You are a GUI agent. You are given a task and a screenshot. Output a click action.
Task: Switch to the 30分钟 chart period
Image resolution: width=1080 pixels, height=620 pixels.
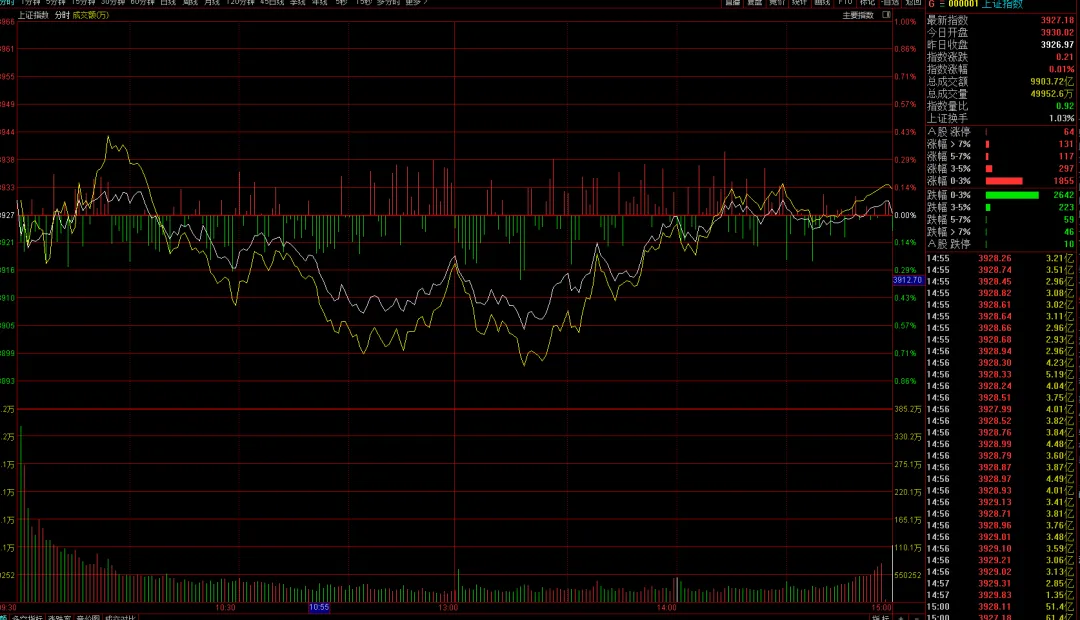tap(113, 3)
